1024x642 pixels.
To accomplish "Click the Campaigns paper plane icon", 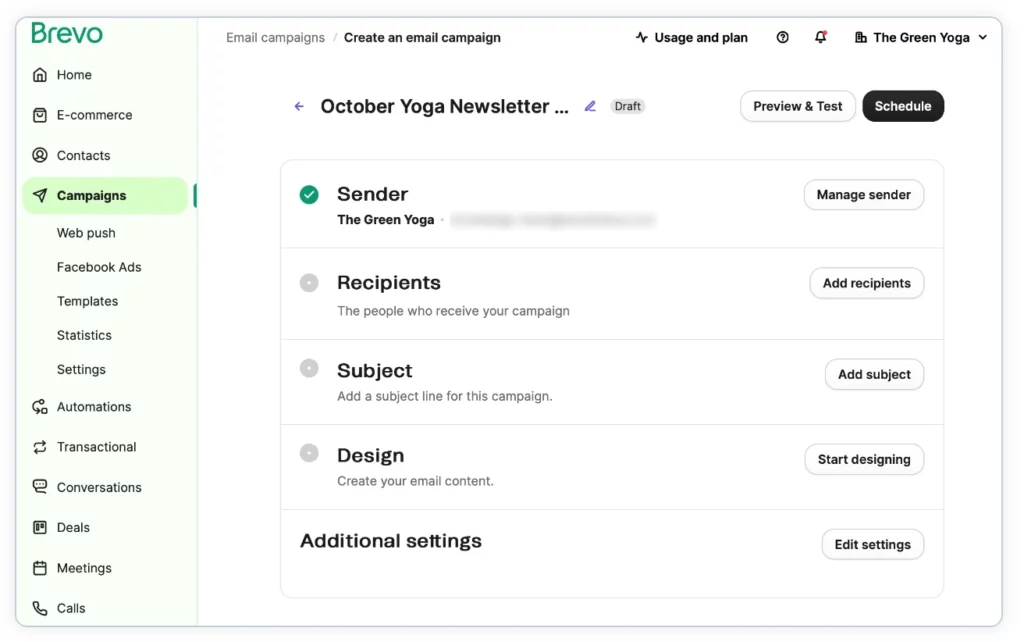I will (40, 195).
